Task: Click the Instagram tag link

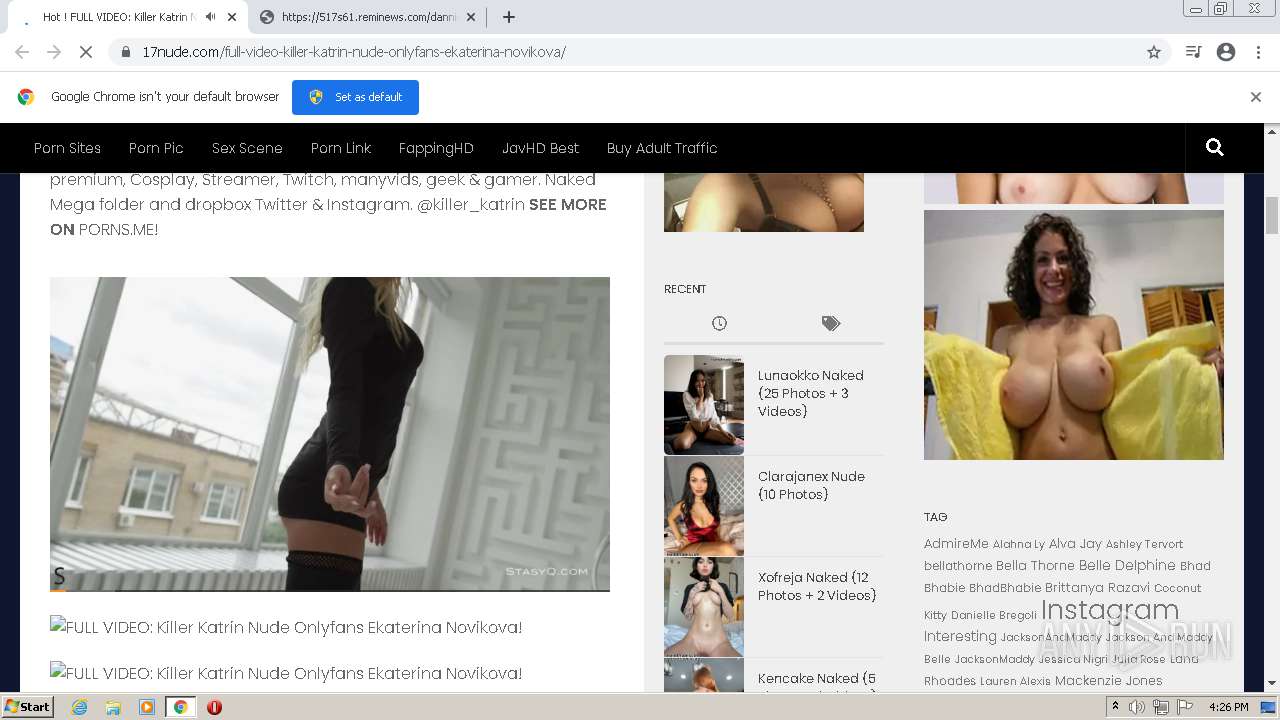Action: tap(1110, 610)
